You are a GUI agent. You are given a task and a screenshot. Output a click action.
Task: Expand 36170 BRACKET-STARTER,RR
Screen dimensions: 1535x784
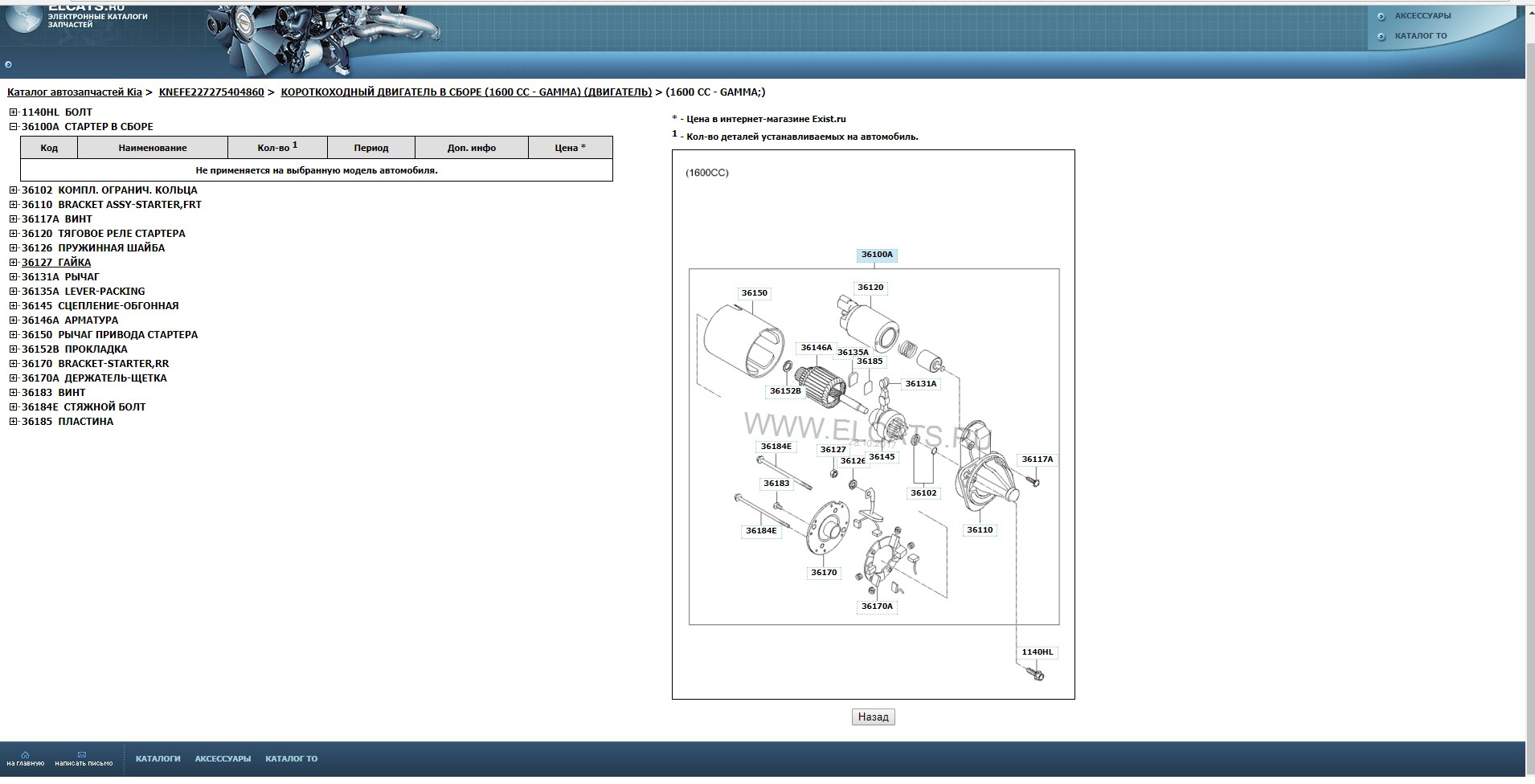(13, 364)
